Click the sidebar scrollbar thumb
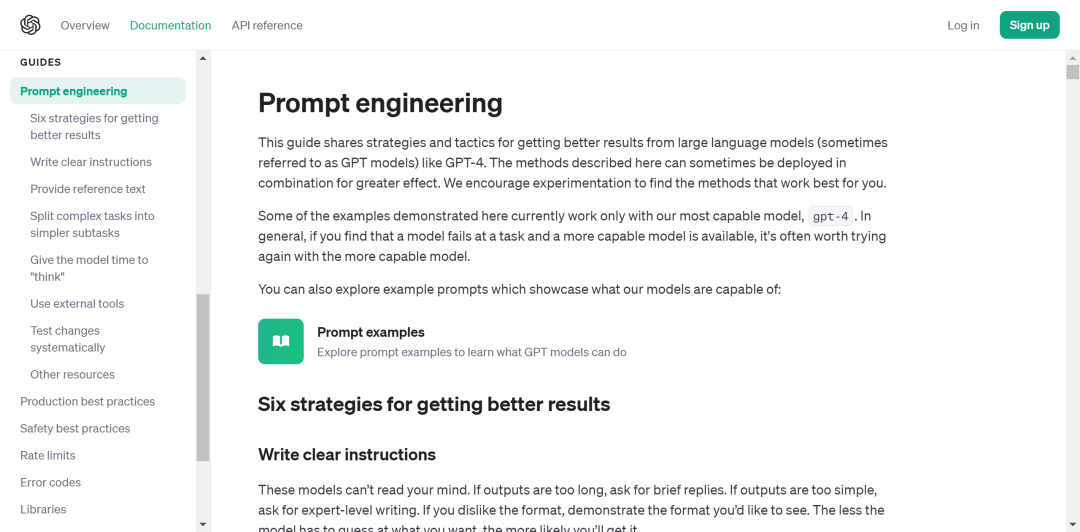The width and height of the screenshot is (1080, 532). tap(203, 376)
